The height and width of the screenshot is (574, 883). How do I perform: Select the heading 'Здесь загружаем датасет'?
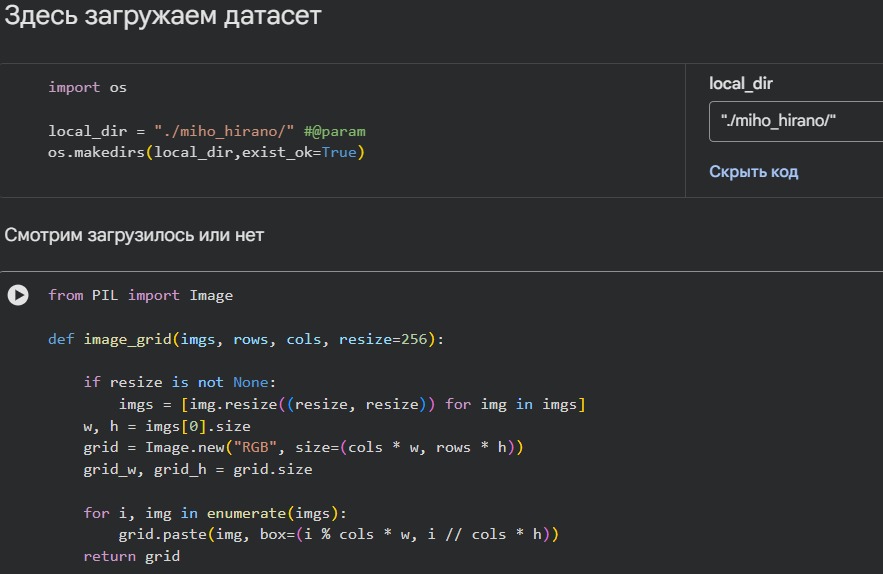coord(163,16)
